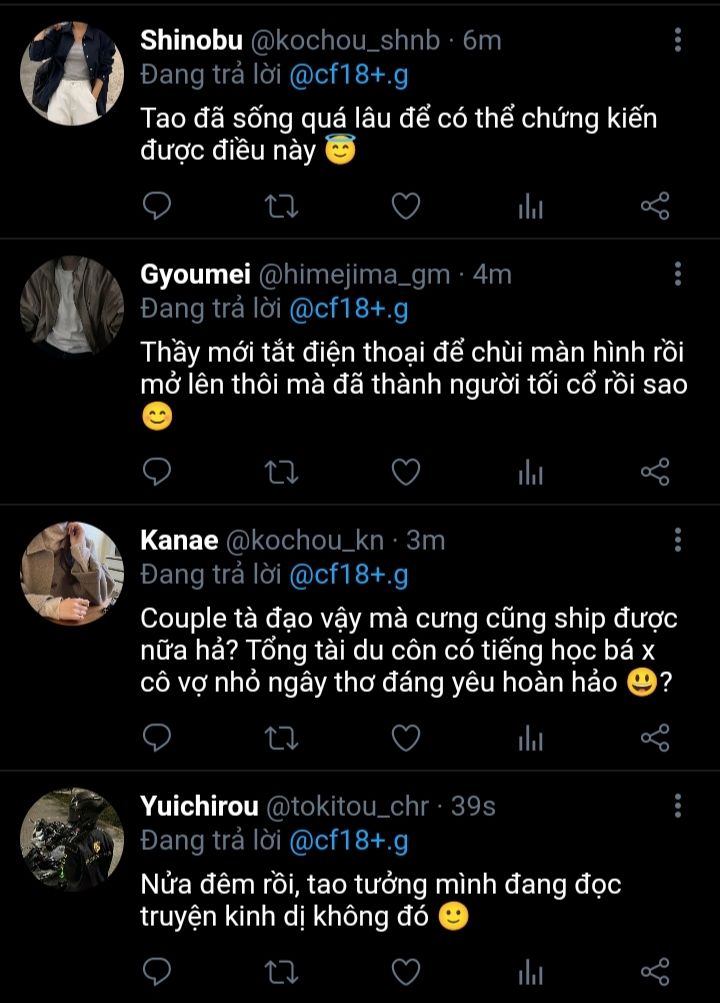Like Gyoumei's tweet
The height and width of the screenshot is (1003, 720).
405,472
